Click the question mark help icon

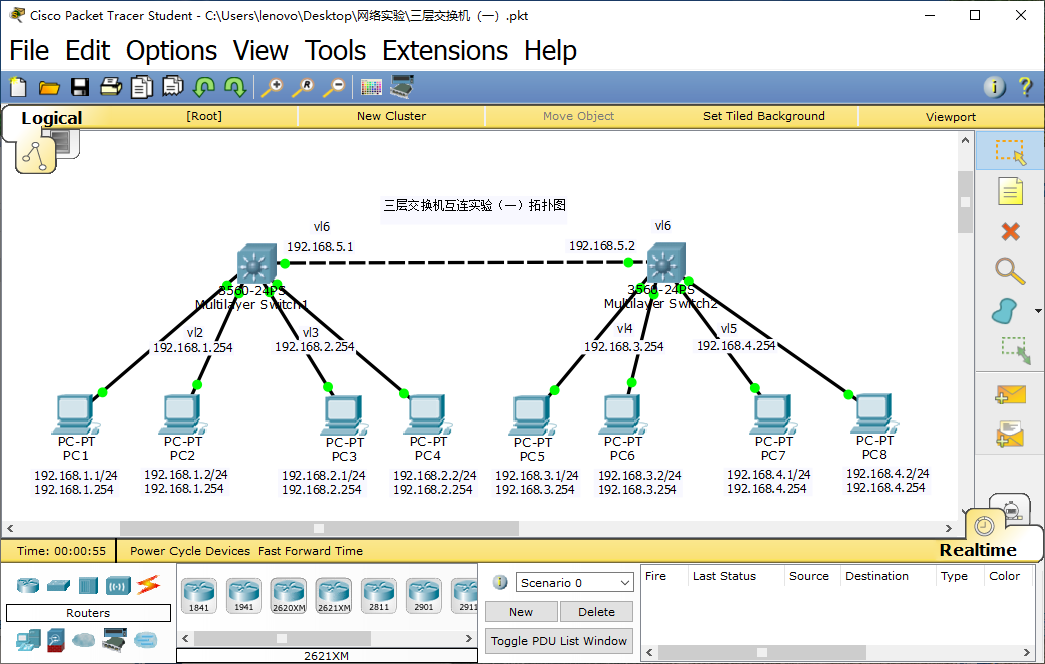click(1025, 87)
